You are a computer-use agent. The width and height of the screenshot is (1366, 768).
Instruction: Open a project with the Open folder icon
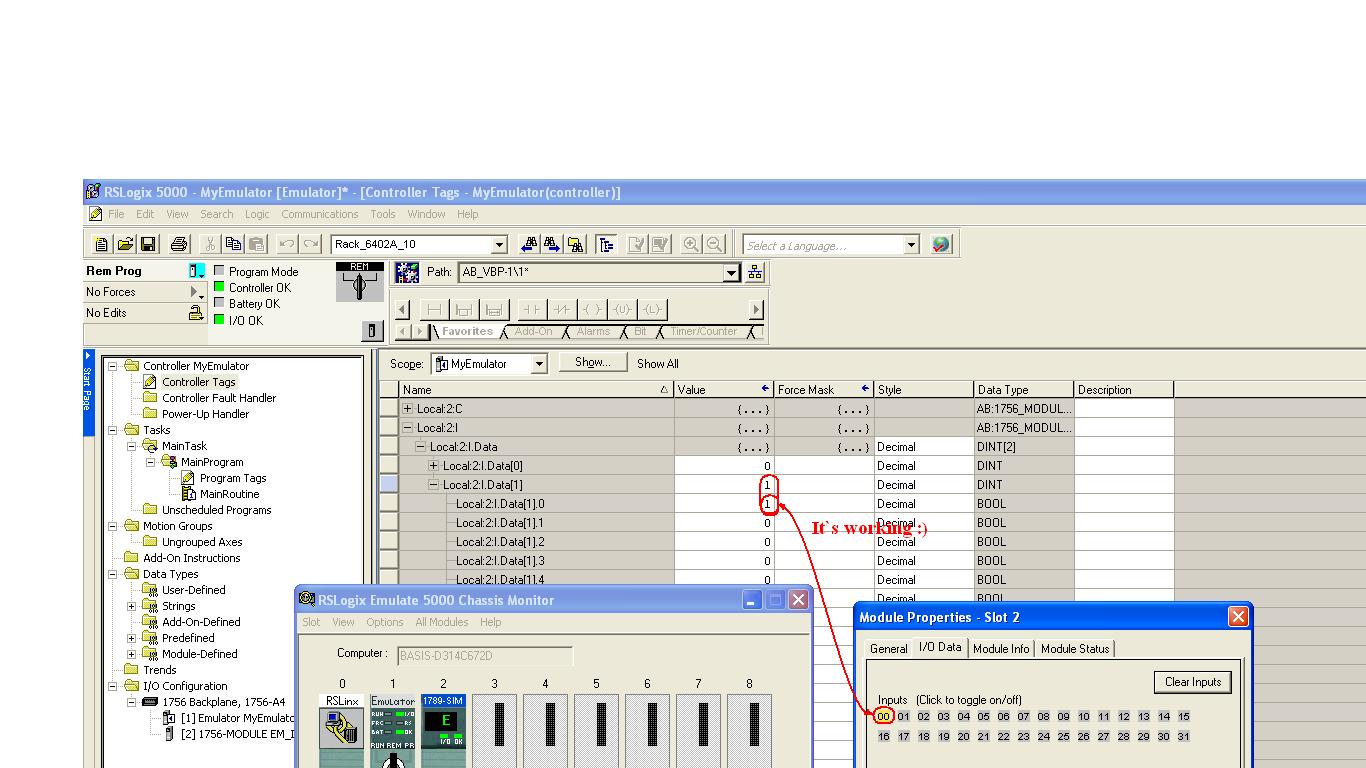click(125, 244)
